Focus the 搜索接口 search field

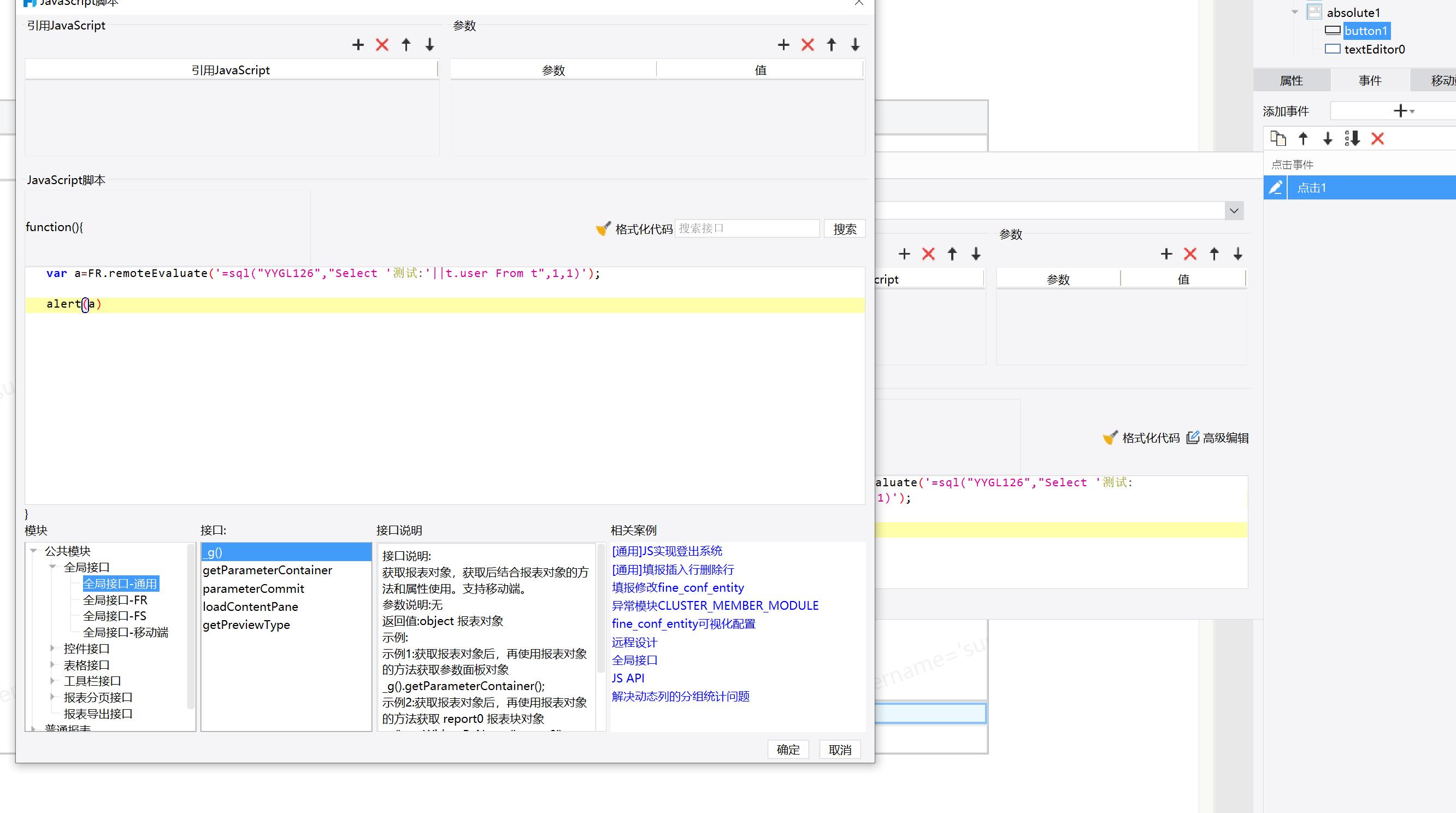[747, 228]
